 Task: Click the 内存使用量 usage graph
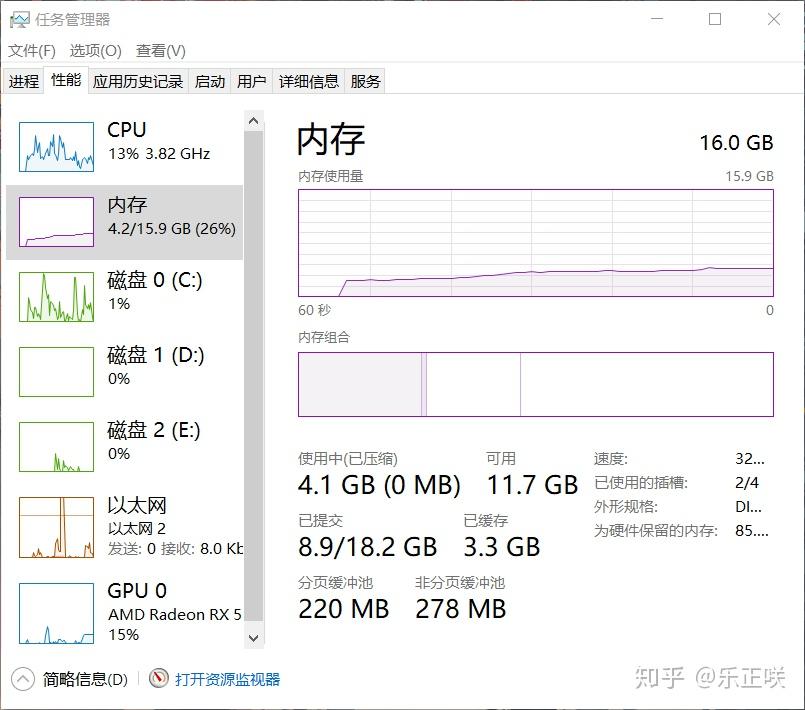pyautogui.click(x=535, y=243)
